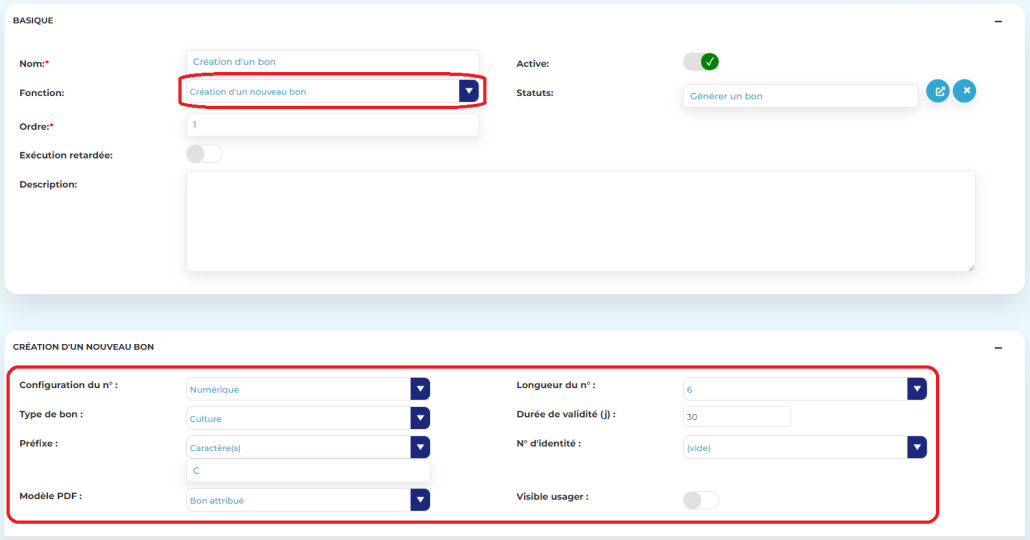The width and height of the screenshot is (1030, 540).
Task: Focus the Durée de validité field
Action: point(736,417)
